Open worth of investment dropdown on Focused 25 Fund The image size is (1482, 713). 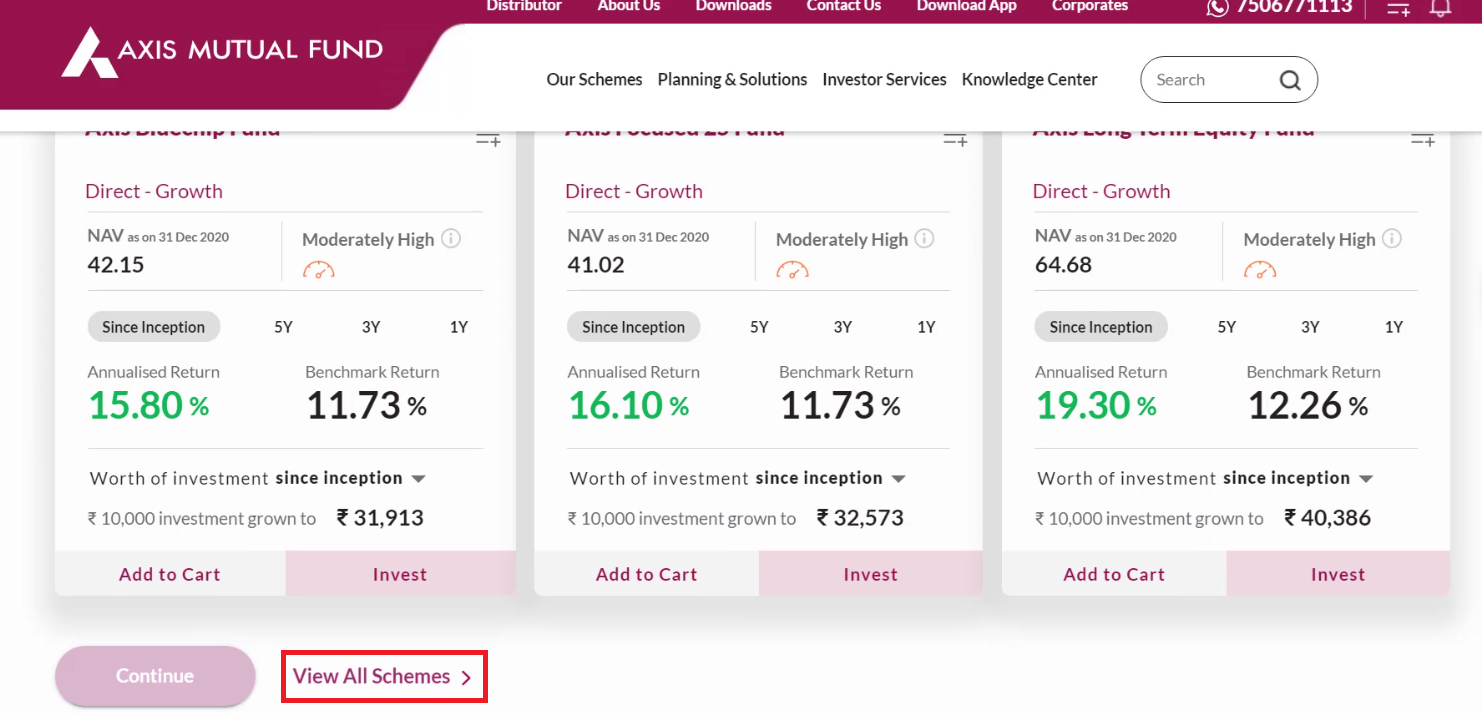pyautogui.click(x=898, y=478)
